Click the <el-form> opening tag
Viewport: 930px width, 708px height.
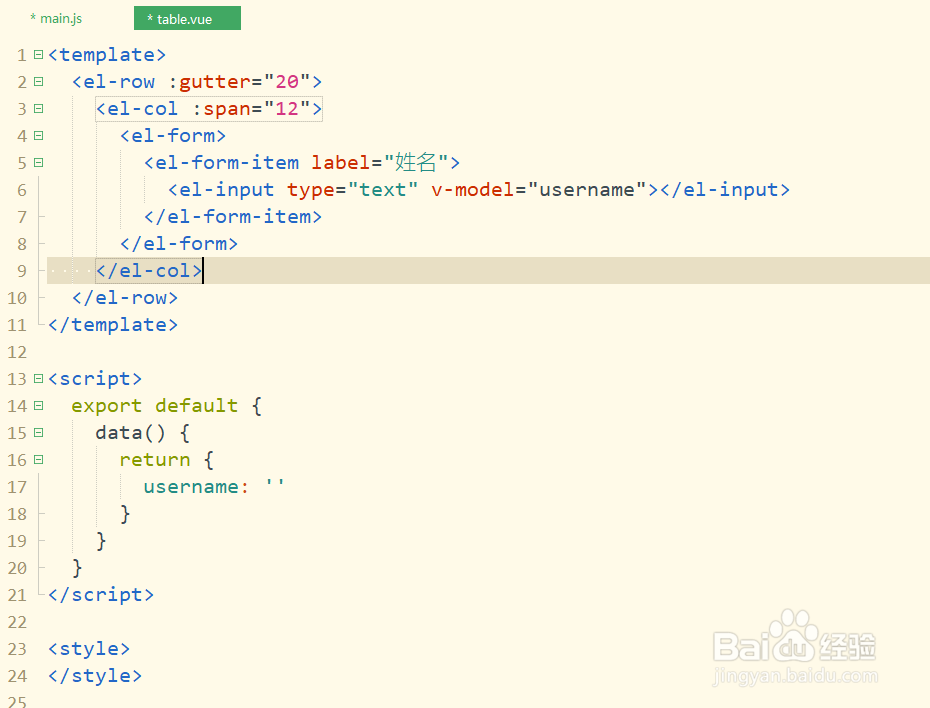point(173,136)
